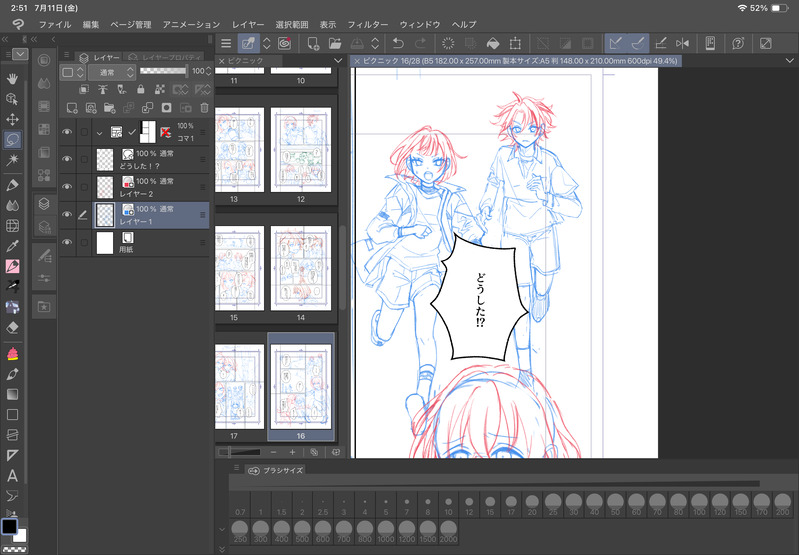Click the Create layer mask icon
The width and height of the screenshot is (799, 555).
(x=166, y=108)
